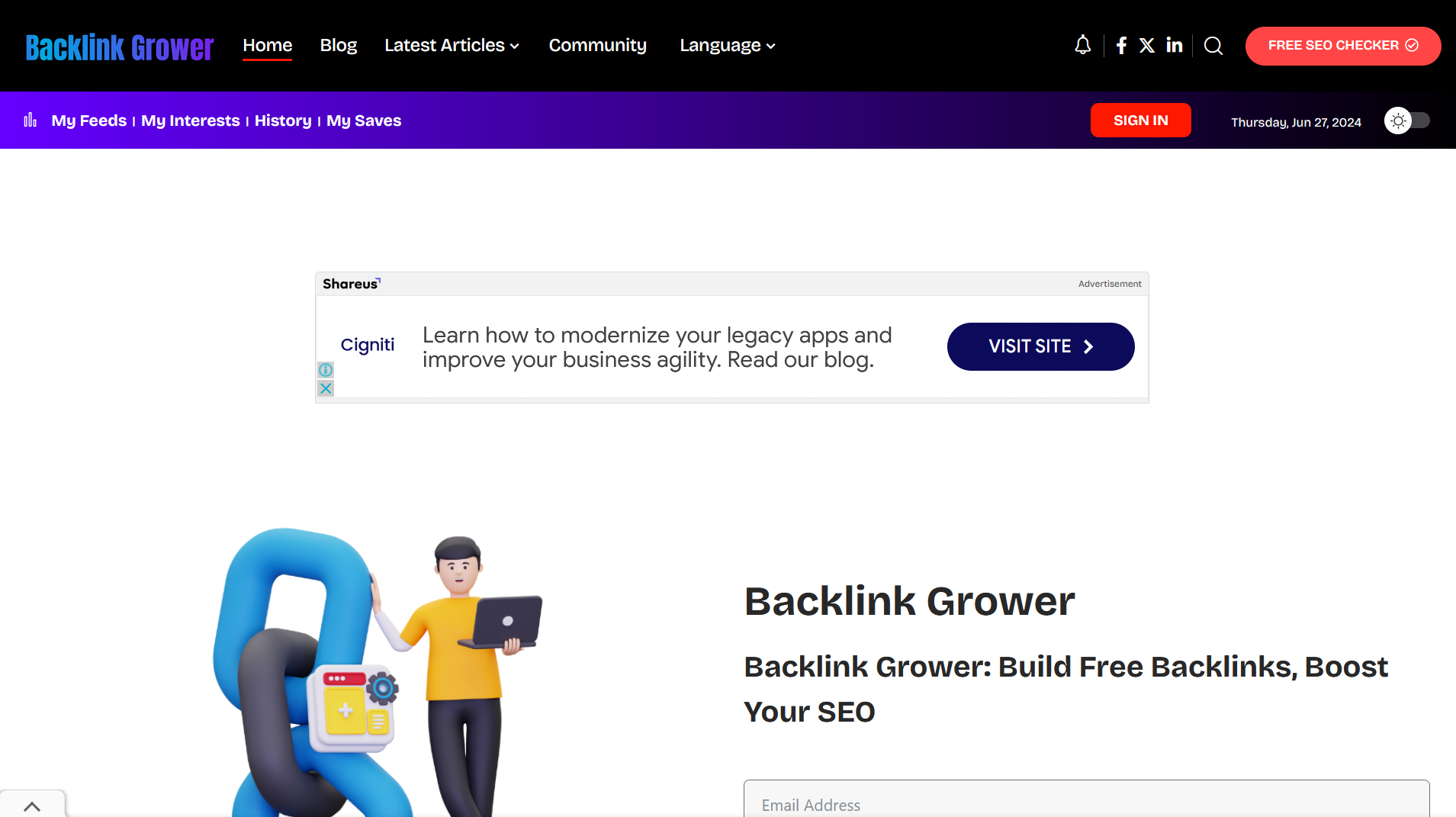Expand the Latest Articles dropdown
Viewport: 1456px width, 817px height.
pyautogui.click(x=452, y=46)
